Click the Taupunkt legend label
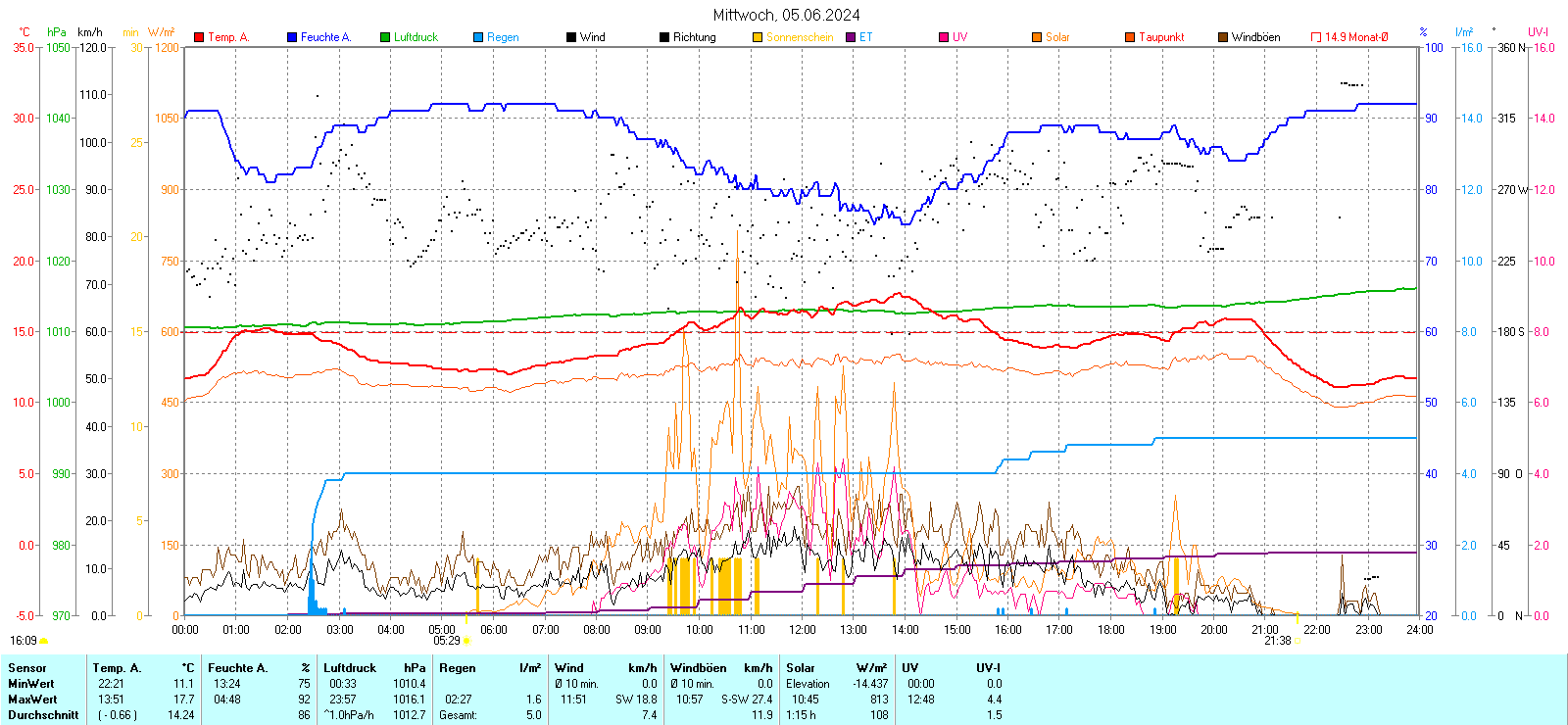The width and height of the screenshot is (1568, 725). tap(1161, 37)
